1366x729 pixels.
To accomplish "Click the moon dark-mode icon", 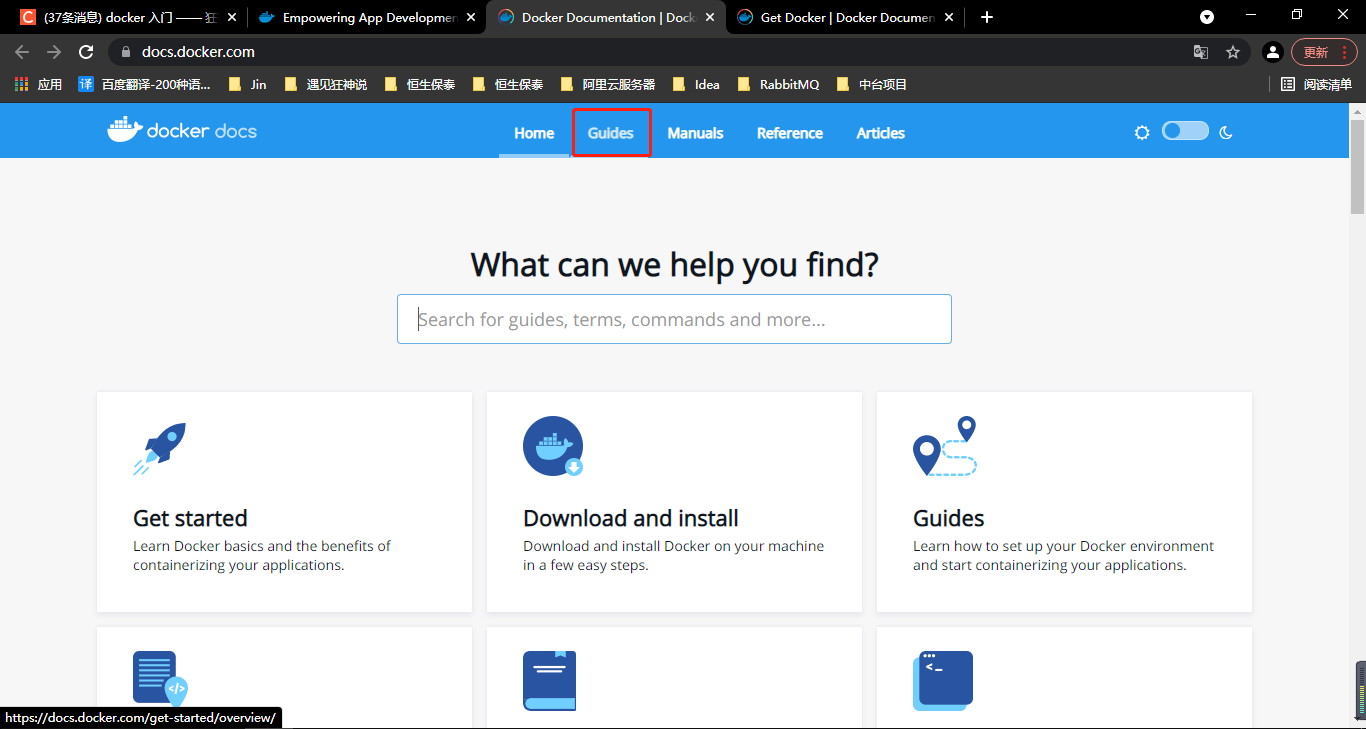I will [x=1226, y=132].
